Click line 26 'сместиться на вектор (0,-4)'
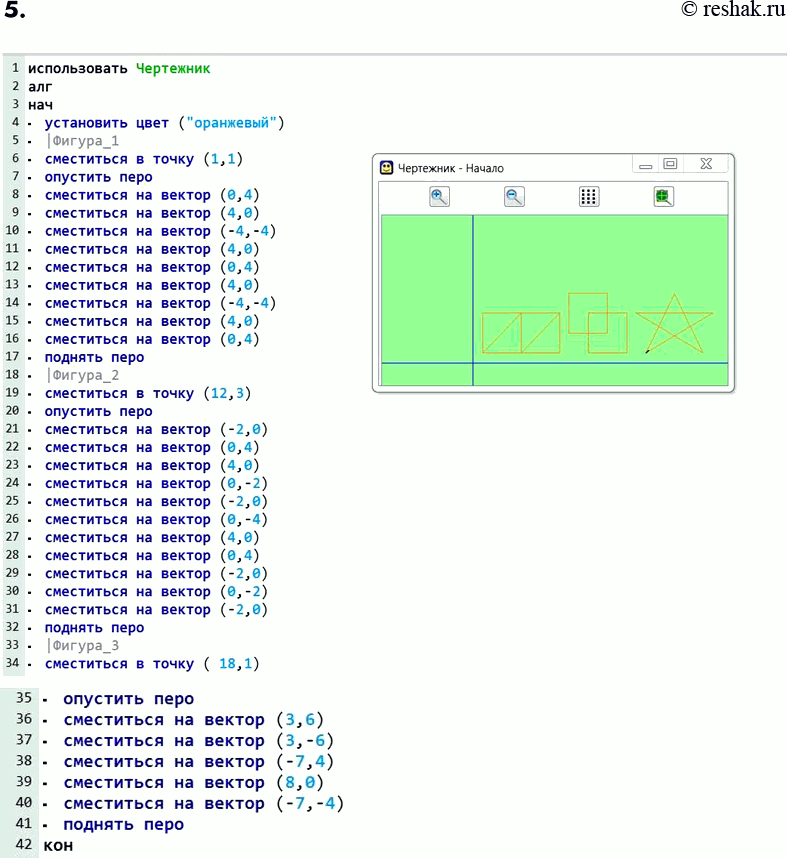This screenshot has width=788, height=858. point(156,519)
